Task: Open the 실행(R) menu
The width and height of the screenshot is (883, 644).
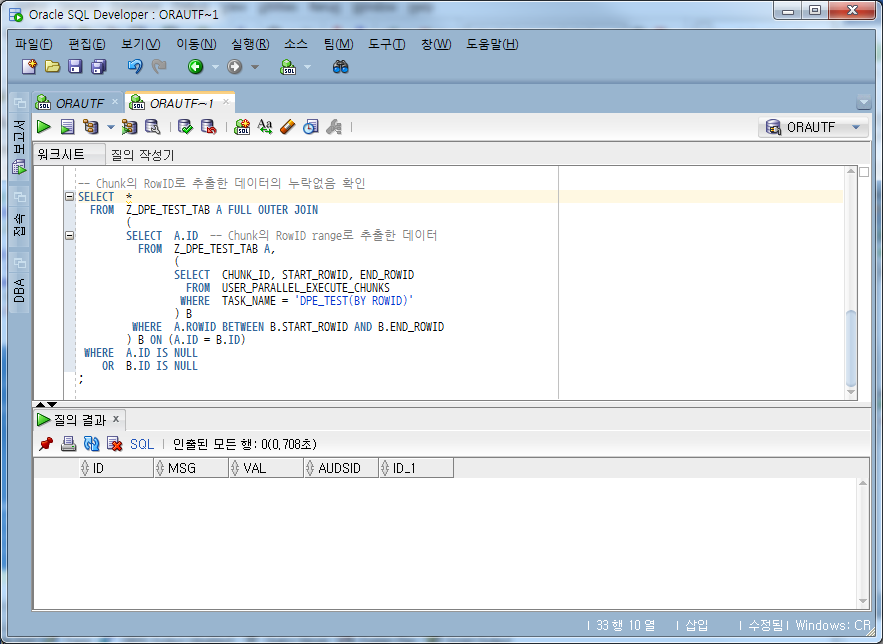Action: 250,44
